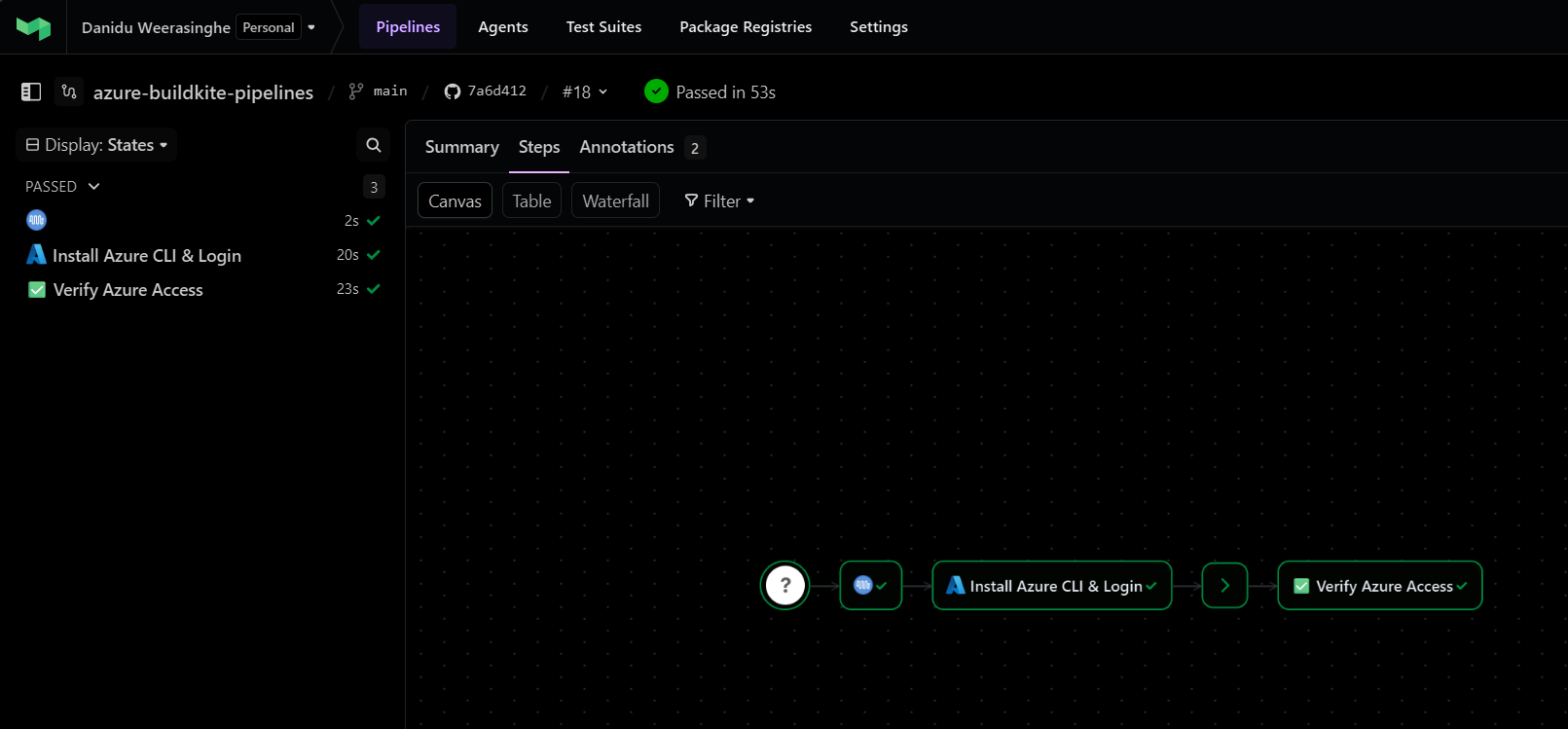Click the main branch link

(x=390, y=91)
